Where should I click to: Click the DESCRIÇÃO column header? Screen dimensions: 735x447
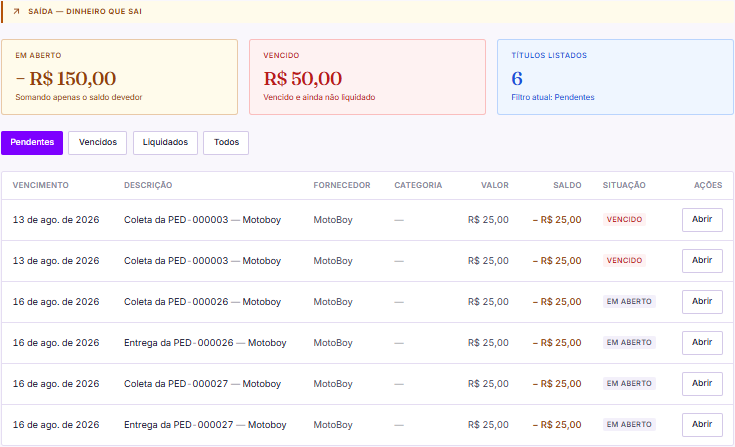pos(148,185)
